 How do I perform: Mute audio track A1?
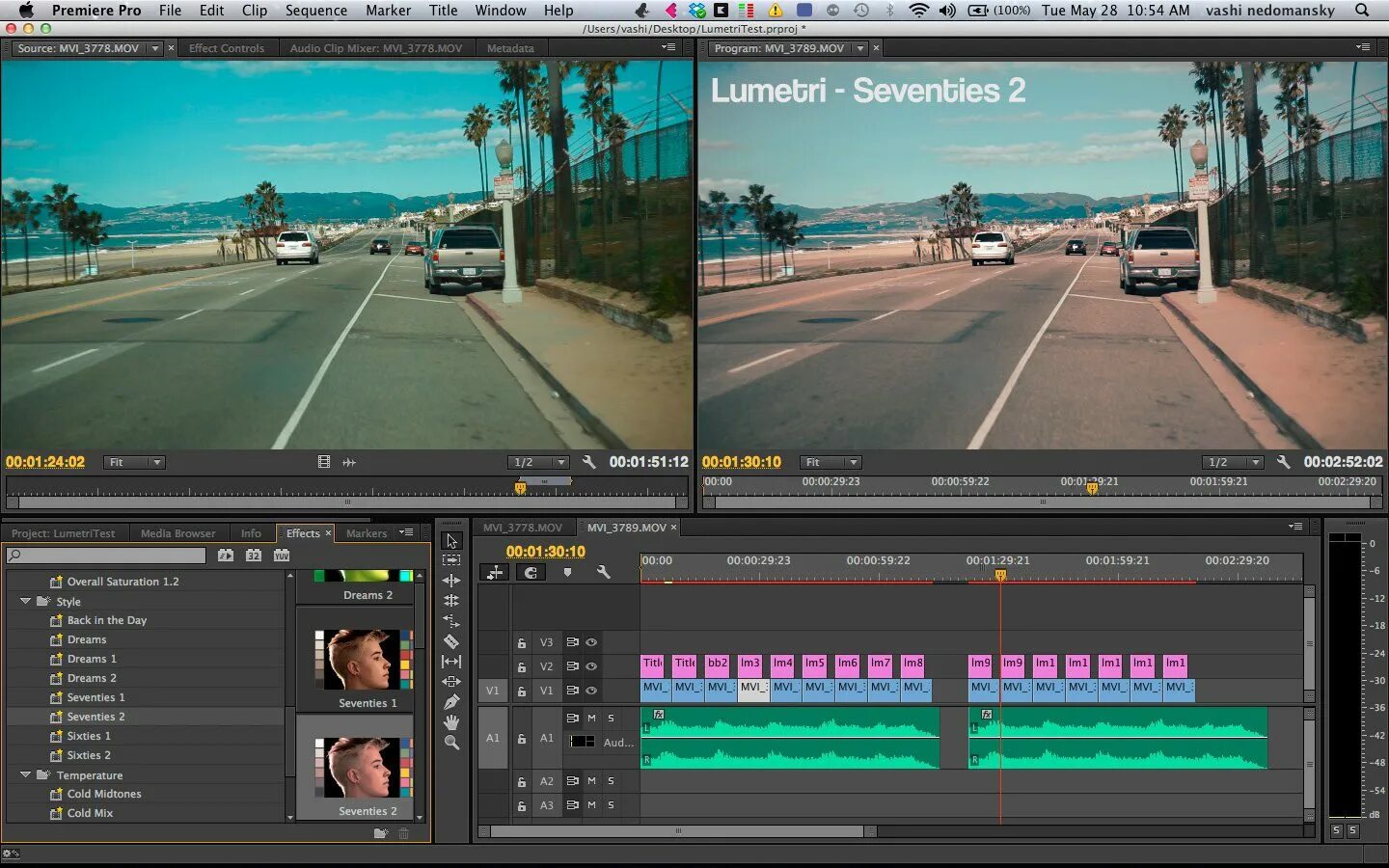591,719
